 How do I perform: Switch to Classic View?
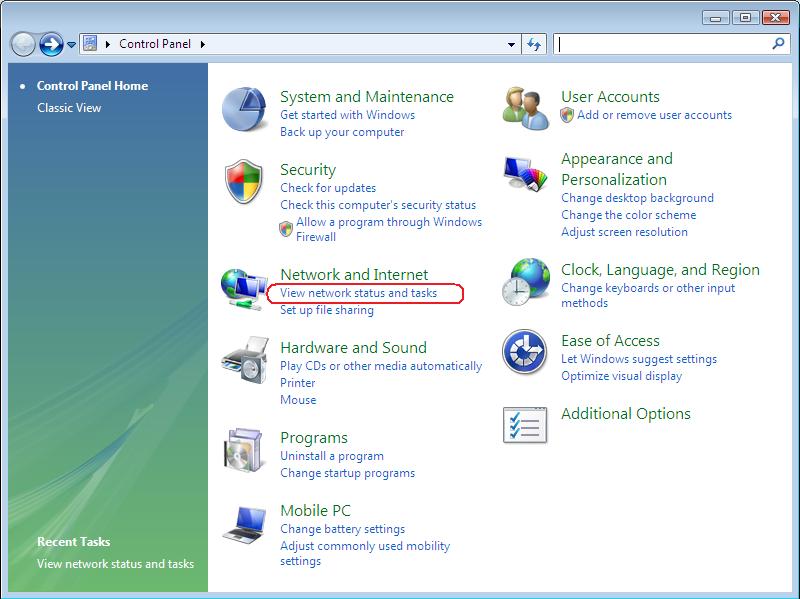(x=69, y=108)
